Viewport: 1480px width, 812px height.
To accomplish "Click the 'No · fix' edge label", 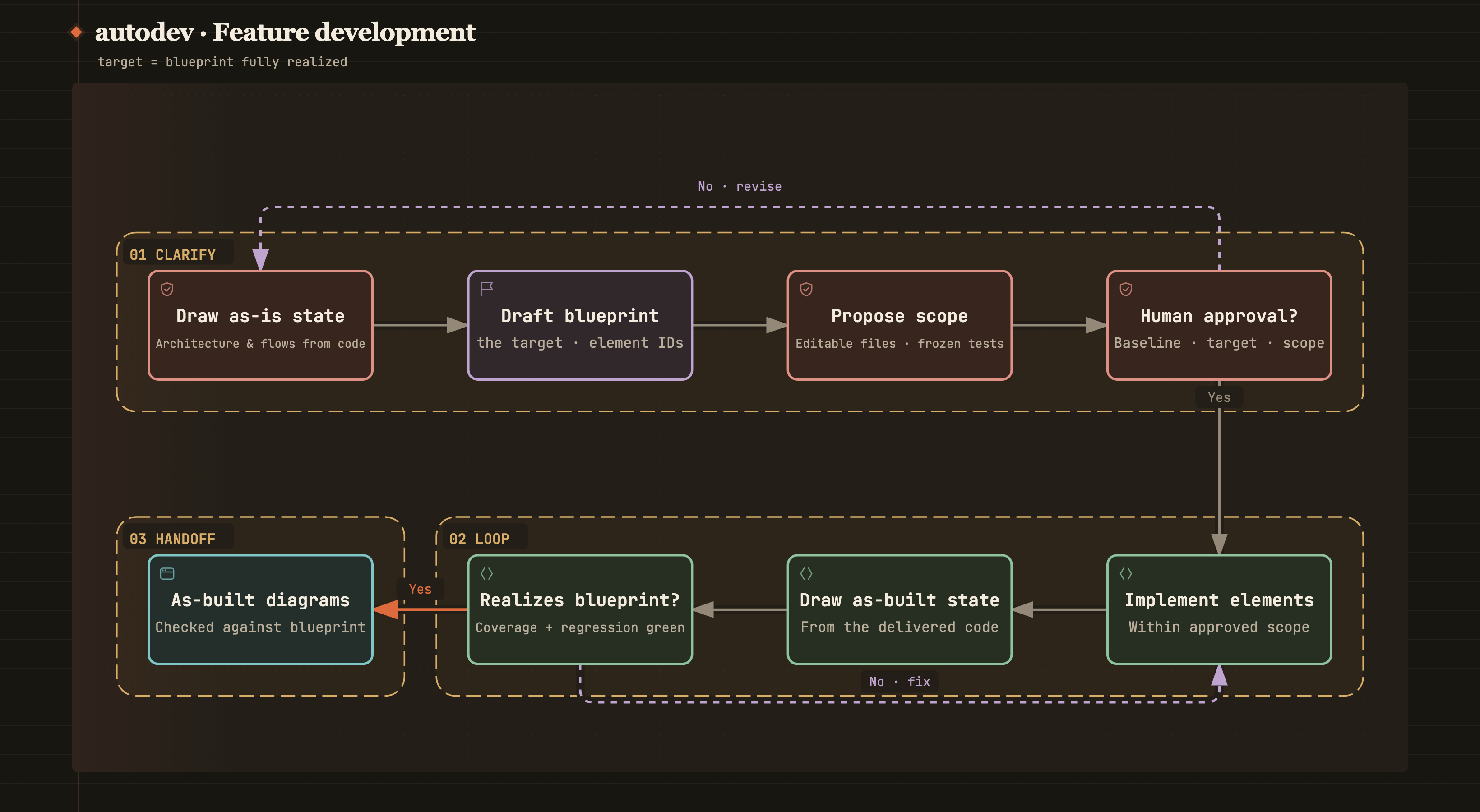I will [x=899, y=681].
